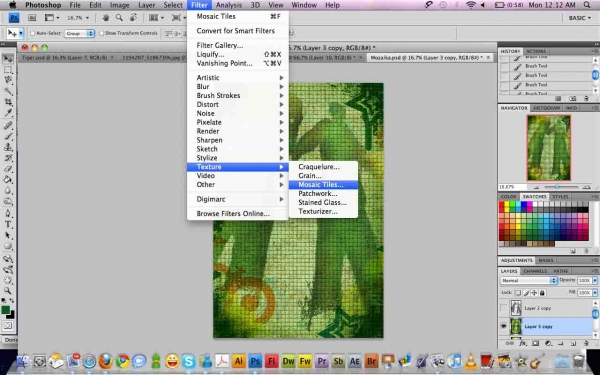
Task: Toggle Lock image pixels brush icon
Action: (526, 293)
